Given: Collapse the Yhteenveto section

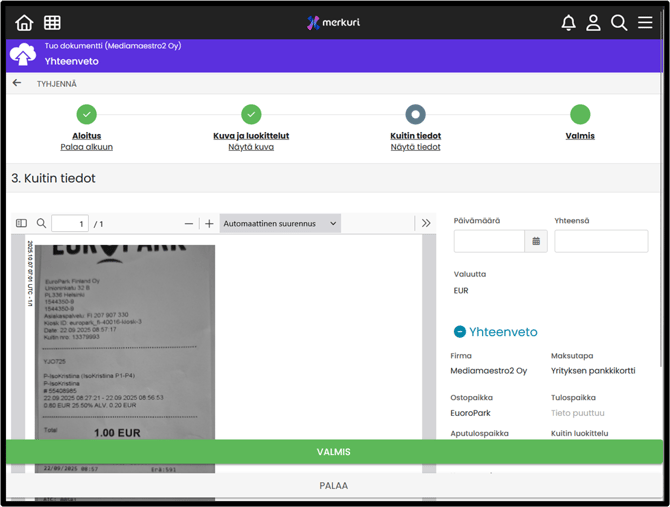Looking at the screenshot, I should coord(460,332).
